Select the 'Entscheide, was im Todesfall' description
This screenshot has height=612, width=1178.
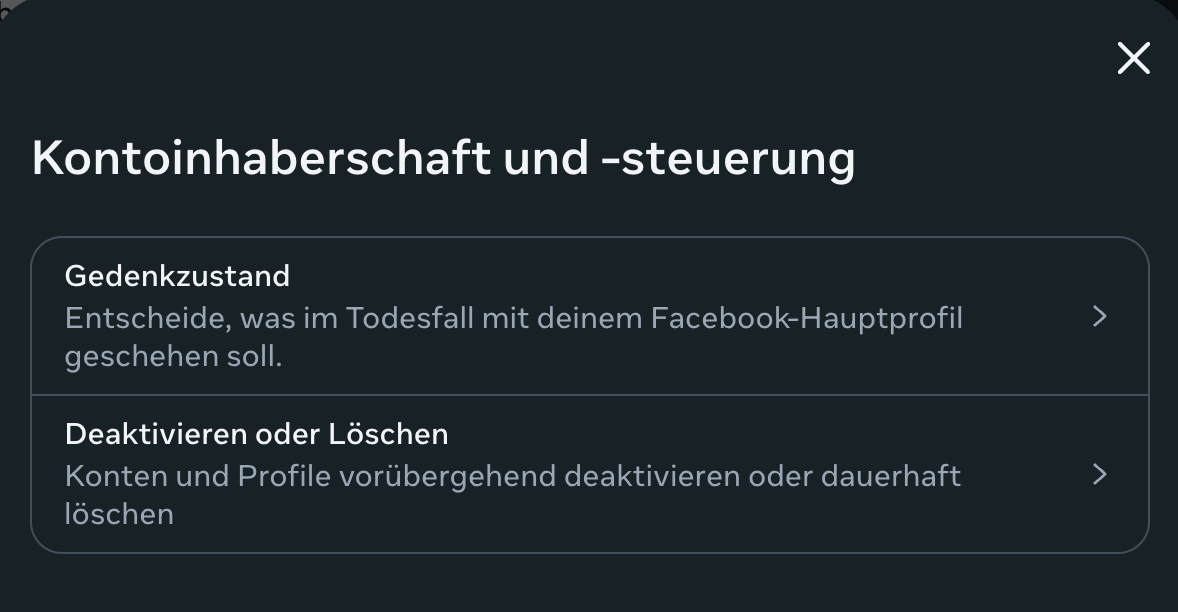pyautogui.click(x=513, y=318)
